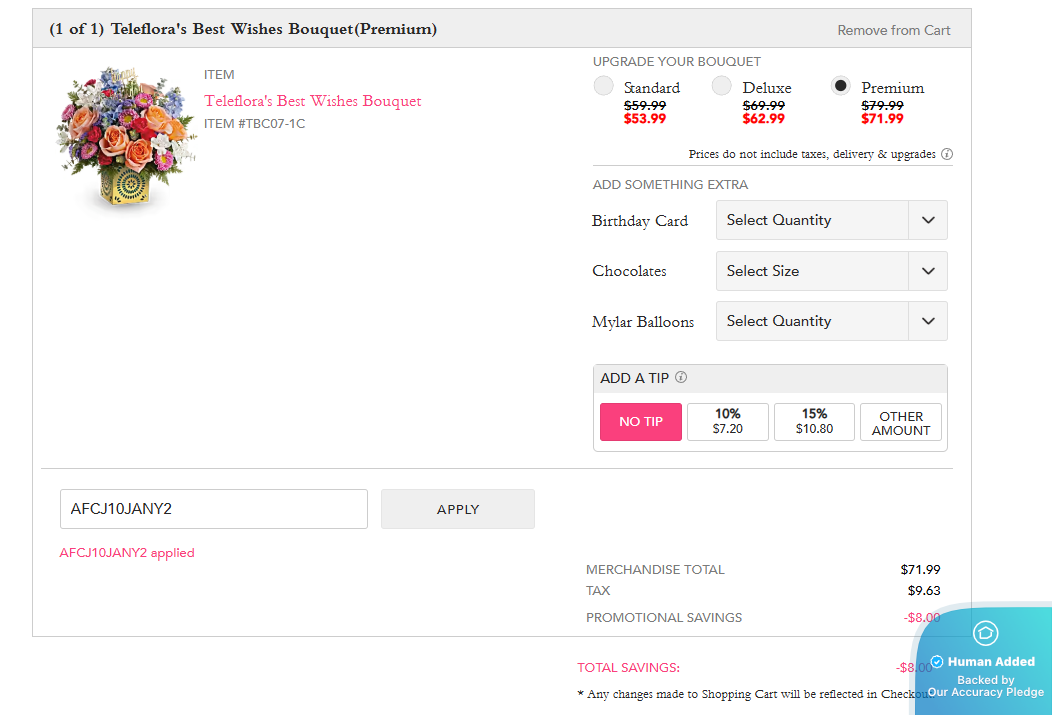Click Other Amount tip button
Viewport: 1052px width, 715px height.
tap(901, 422)
